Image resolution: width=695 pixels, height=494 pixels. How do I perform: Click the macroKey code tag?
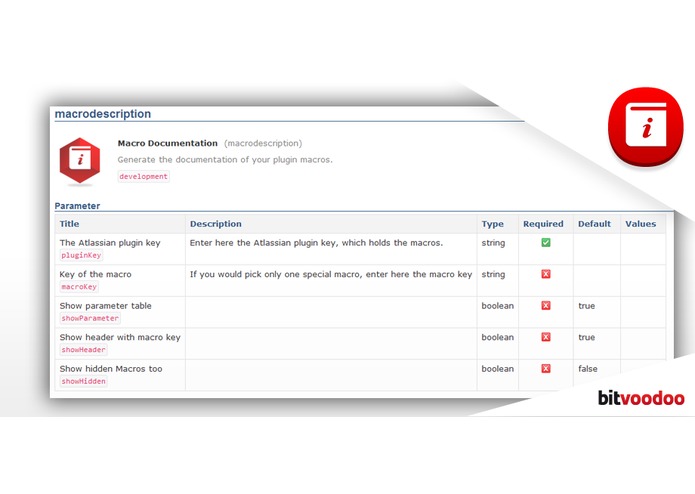79,287
